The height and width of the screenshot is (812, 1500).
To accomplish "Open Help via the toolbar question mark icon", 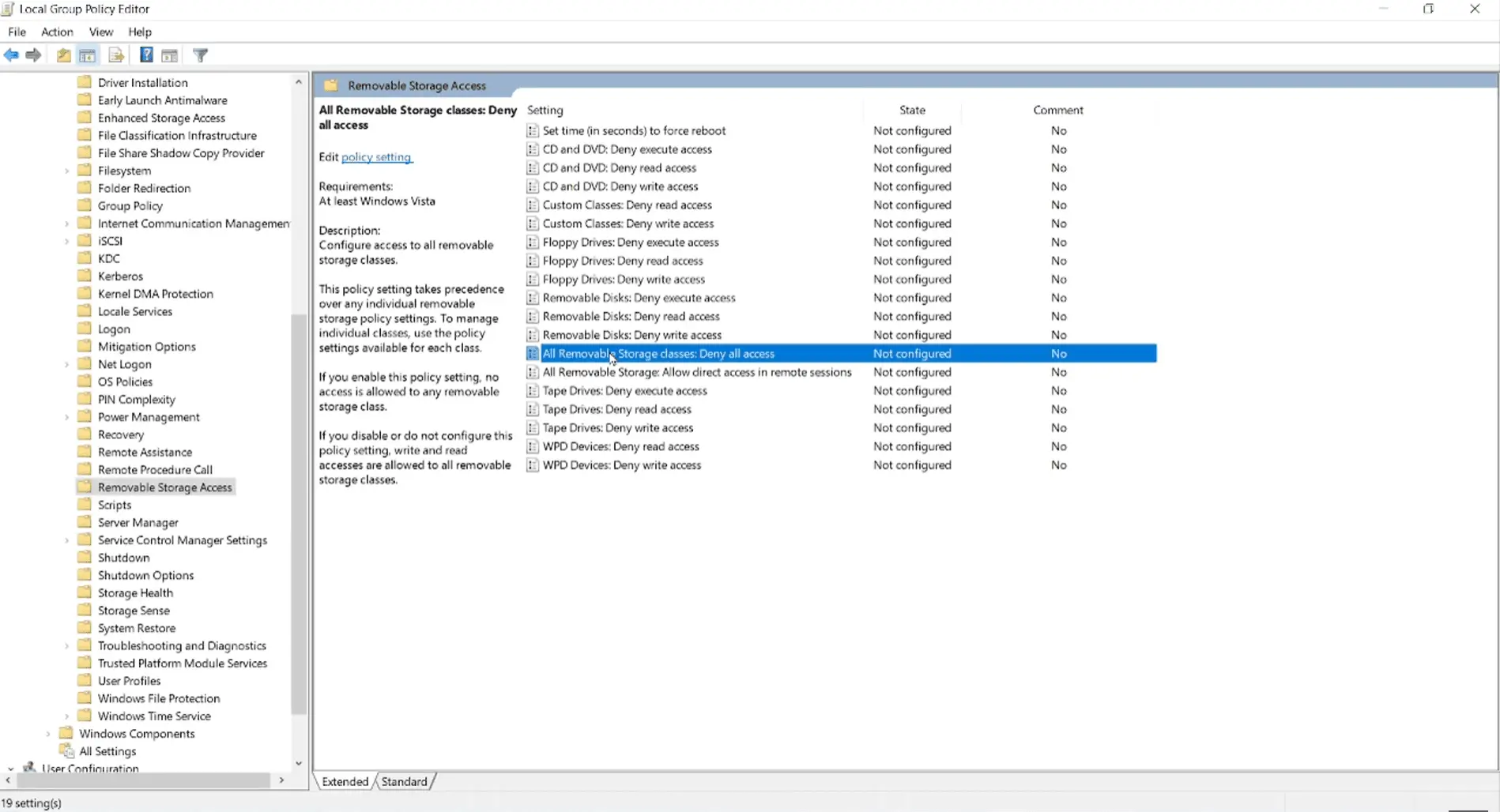I will pyautogui.click(x=146, y=55).
